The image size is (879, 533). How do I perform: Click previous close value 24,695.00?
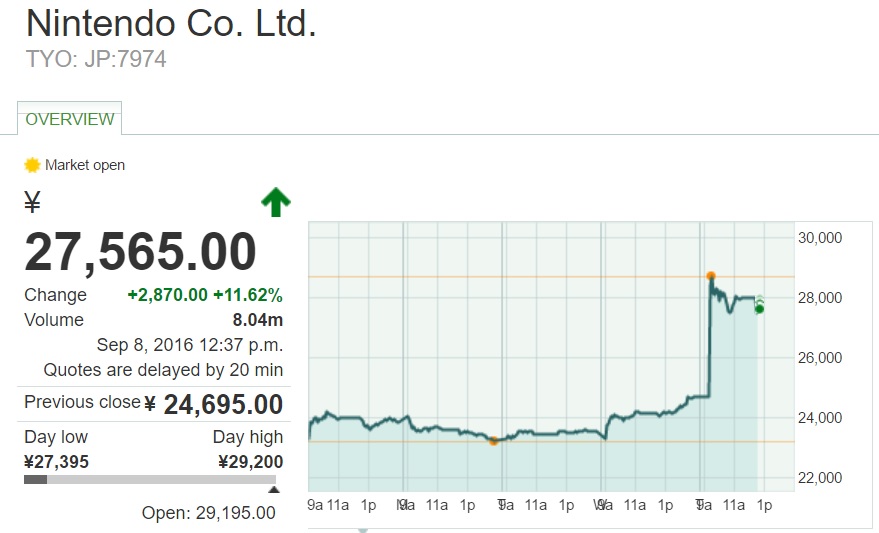[223, 404]
